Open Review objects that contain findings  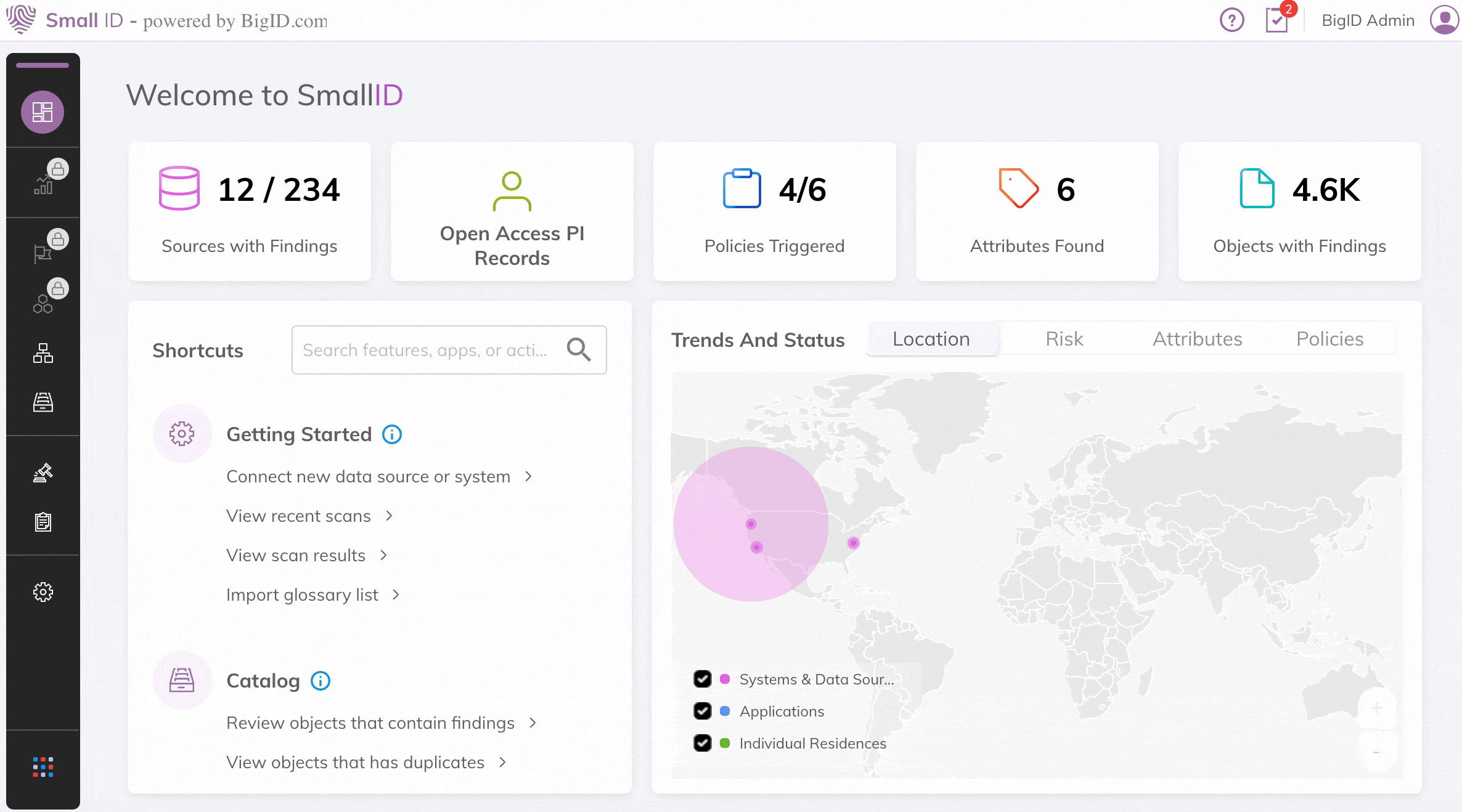click(370, 723)
